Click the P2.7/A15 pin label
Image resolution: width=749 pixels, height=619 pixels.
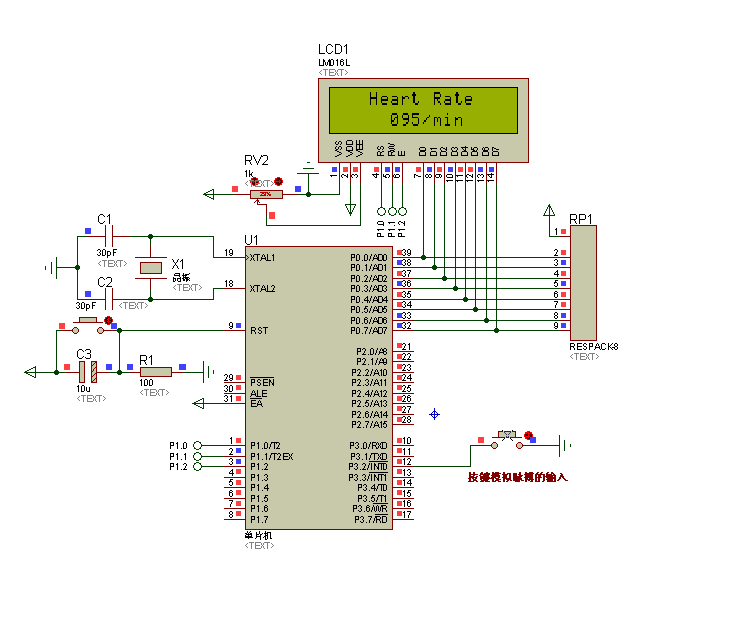coord(369,425)
